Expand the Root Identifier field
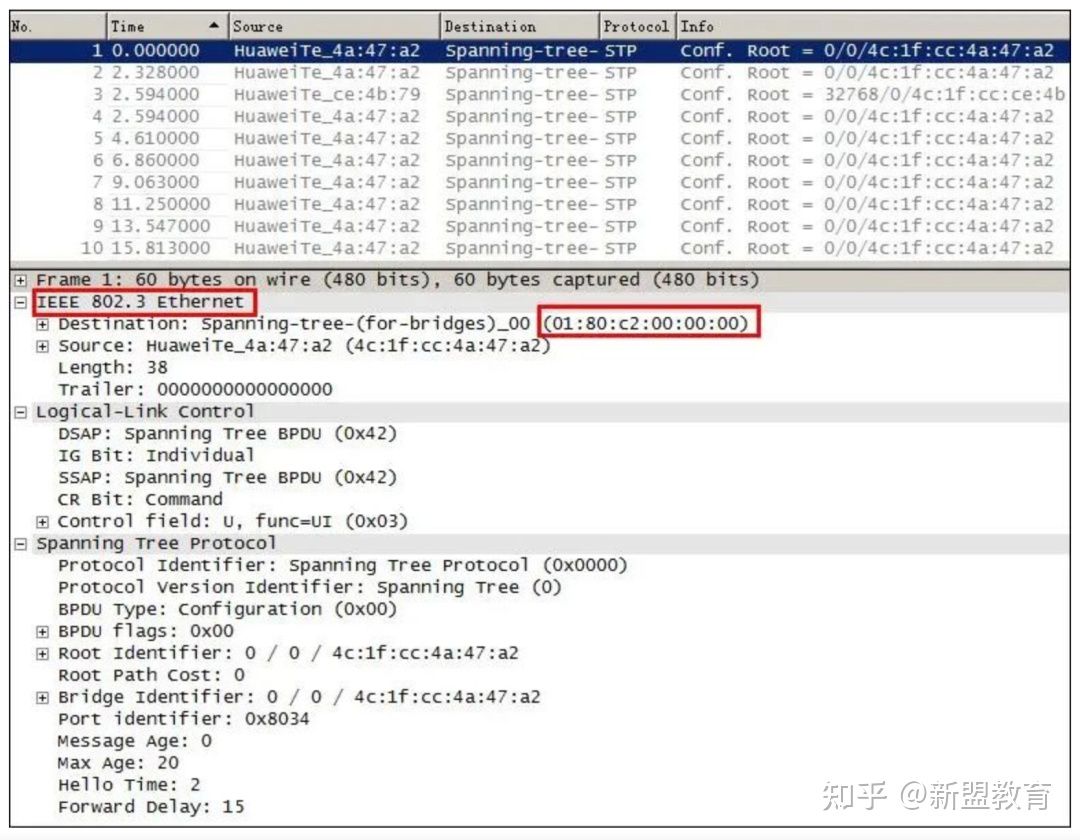This screenshot has height=840, width=1080. [42, 654]
